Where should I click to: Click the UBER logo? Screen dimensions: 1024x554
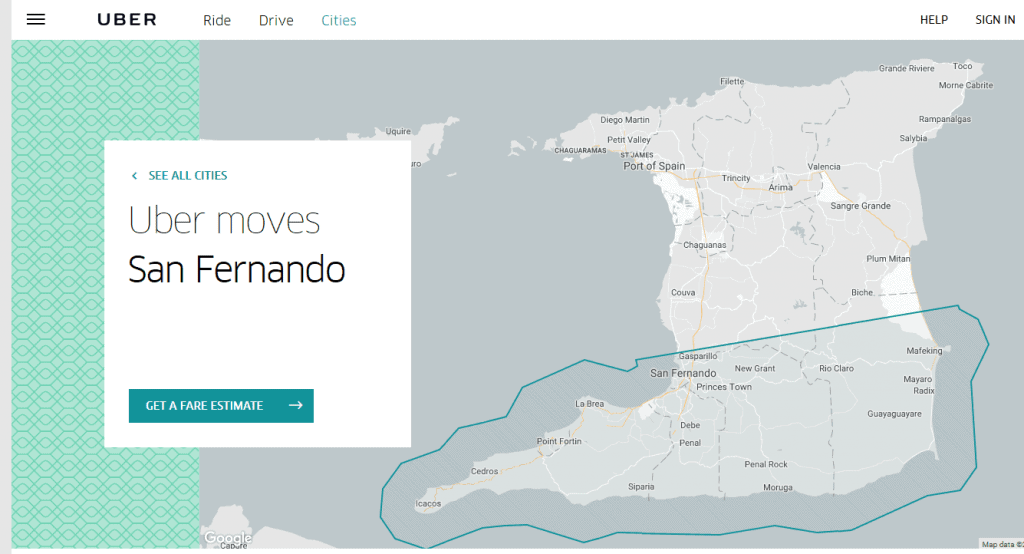(127, 20)
